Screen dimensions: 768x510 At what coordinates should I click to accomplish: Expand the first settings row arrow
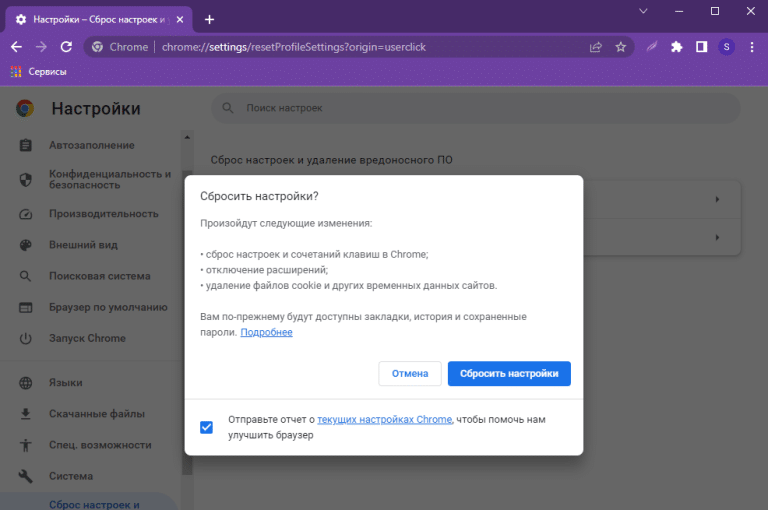(x=717, y=199)
